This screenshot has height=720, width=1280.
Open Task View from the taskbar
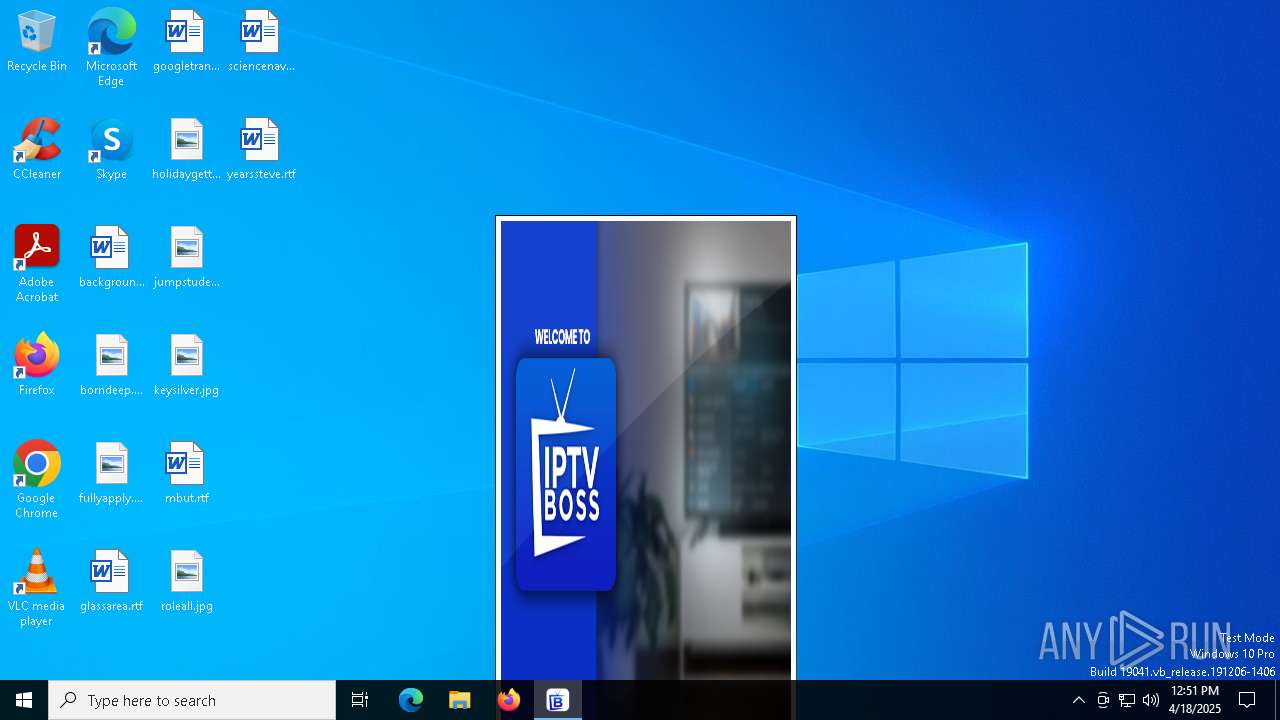tap(360, 700)
